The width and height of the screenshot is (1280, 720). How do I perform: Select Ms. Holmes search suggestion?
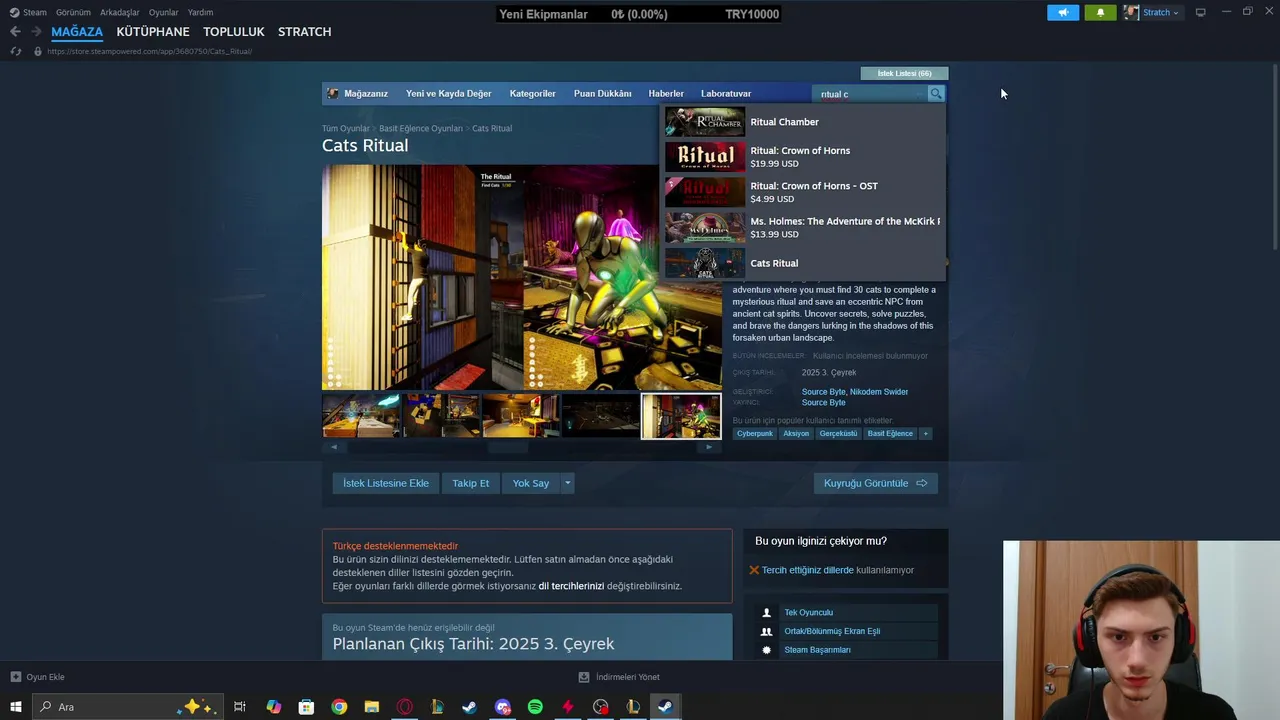[804, 227]
